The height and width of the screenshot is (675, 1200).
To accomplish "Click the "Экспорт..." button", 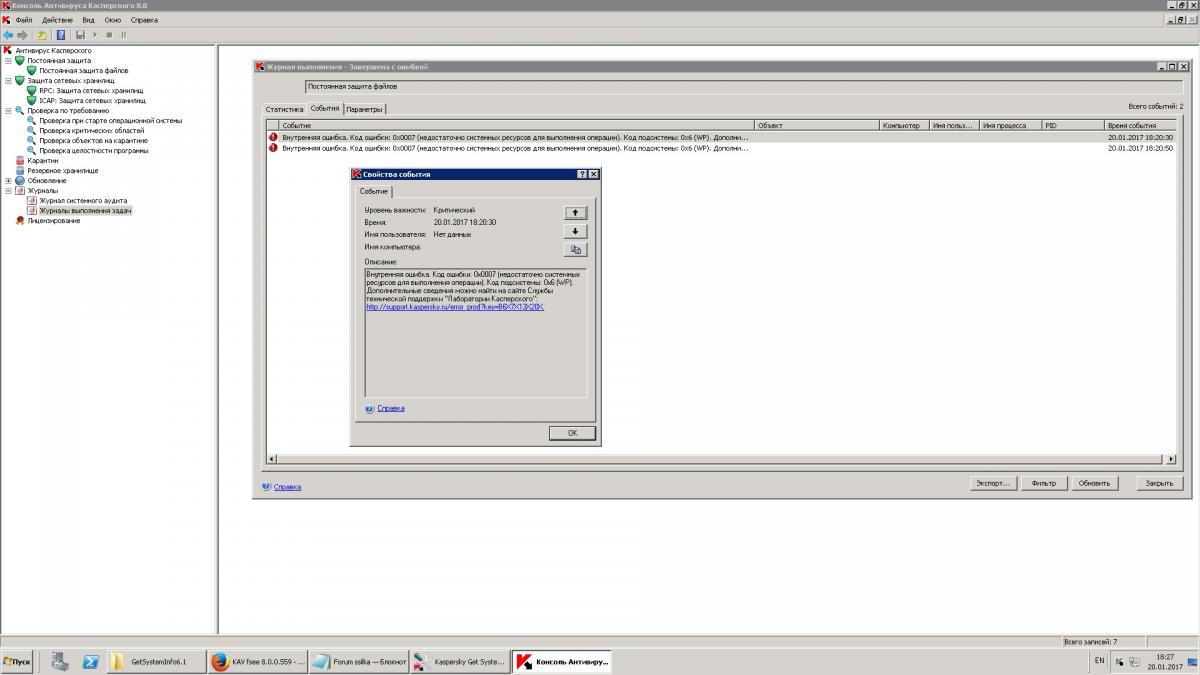I will pos(993,483).
